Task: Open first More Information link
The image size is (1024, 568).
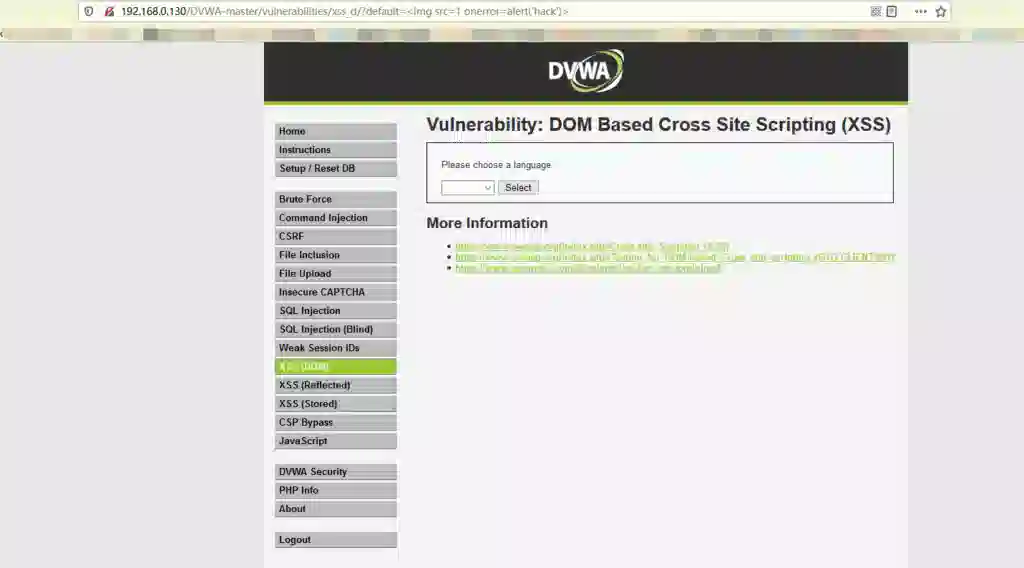Action: tap(592, 246)
